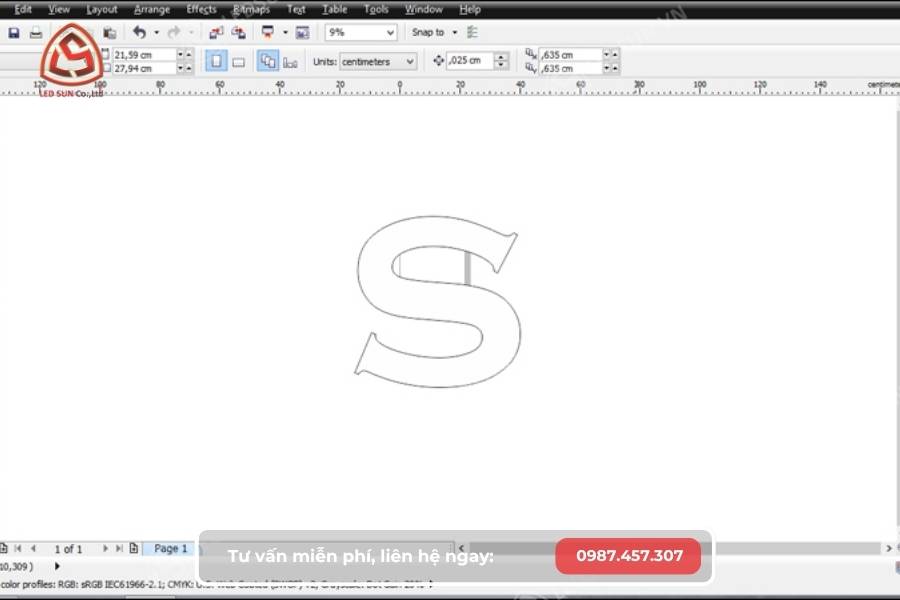Paste from the clipboard

tap(110, 32)
